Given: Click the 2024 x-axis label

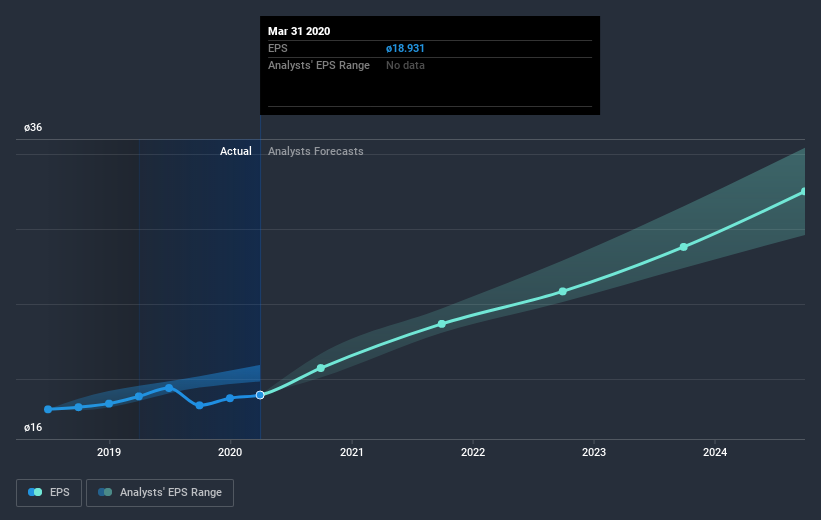Looking at the screenshot, I should 715,452.
